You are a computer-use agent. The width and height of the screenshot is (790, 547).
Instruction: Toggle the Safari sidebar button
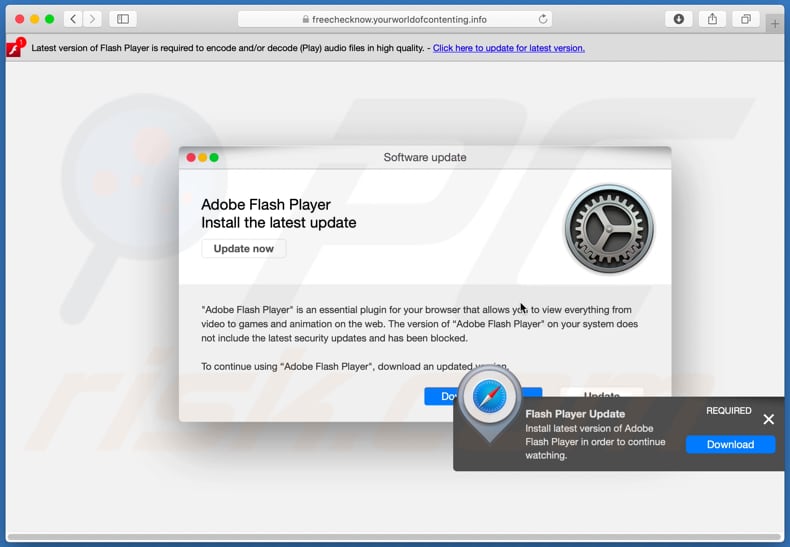pyautogui.click(x=123, y=19)
